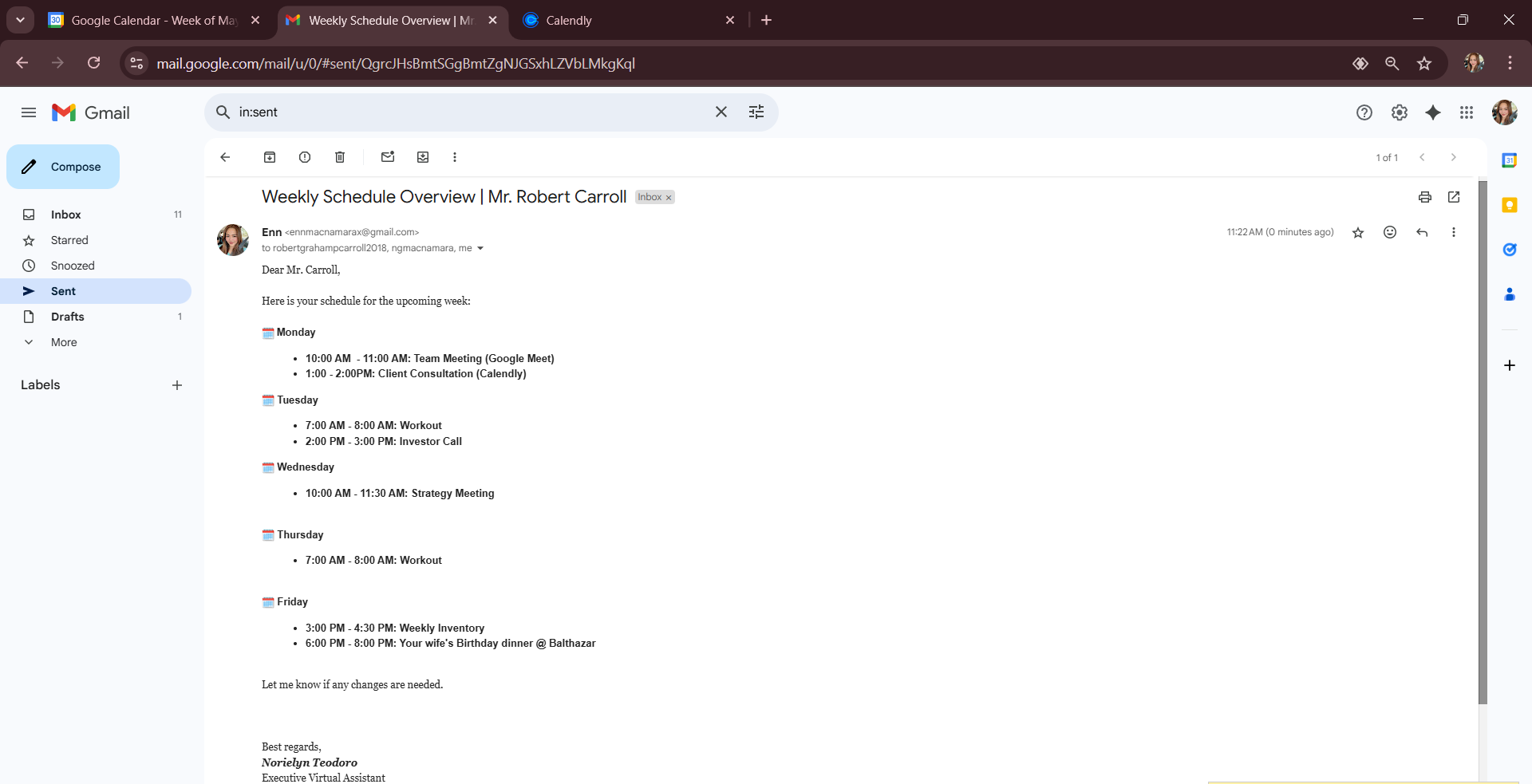Reload the current page
The image size is (1532, 784).
point(94,63)
